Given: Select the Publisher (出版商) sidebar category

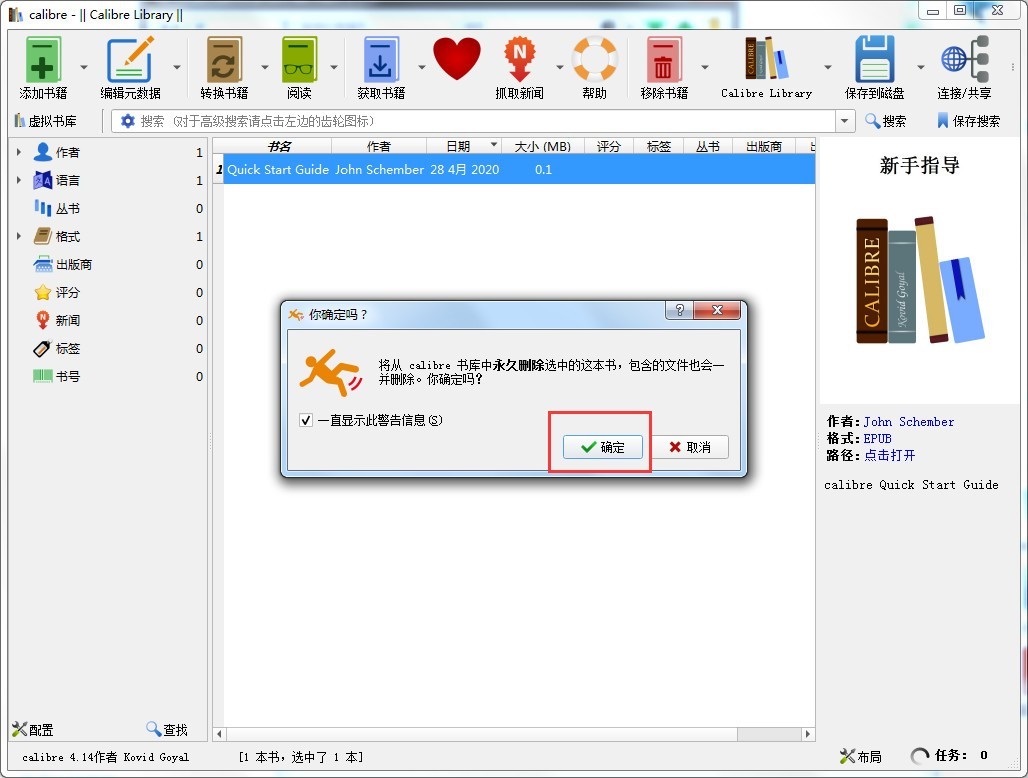Looking at the screenshot, I should click(x=73, y=265).
